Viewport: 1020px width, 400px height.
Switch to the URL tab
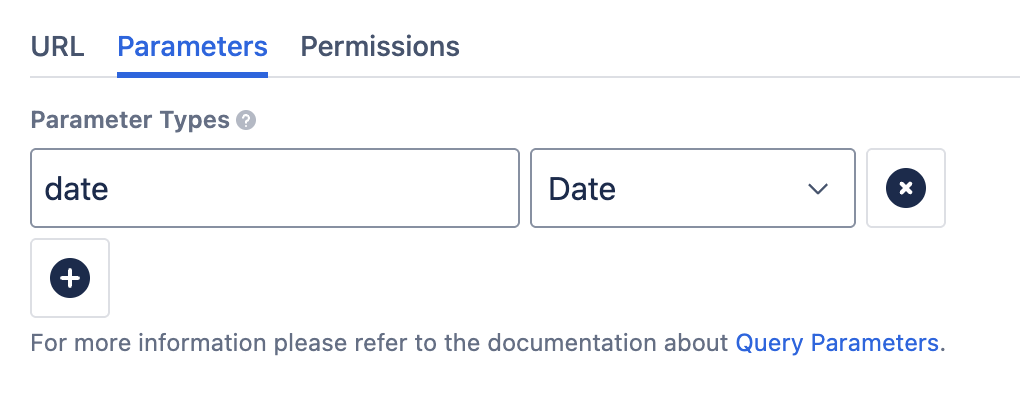[x=57, y=47]
